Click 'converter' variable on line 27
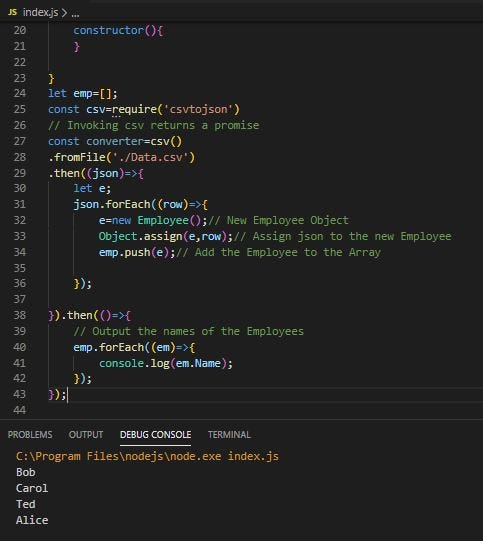 click(115, 141)
